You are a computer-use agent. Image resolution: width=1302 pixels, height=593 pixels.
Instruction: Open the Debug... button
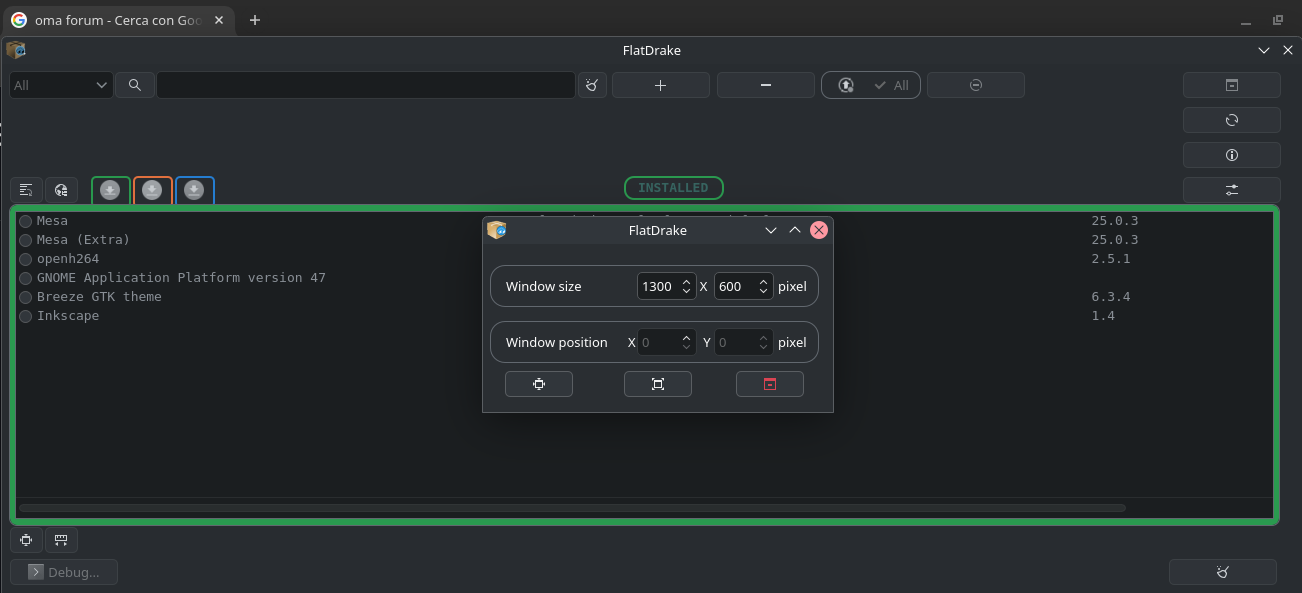tap(64, 572)
